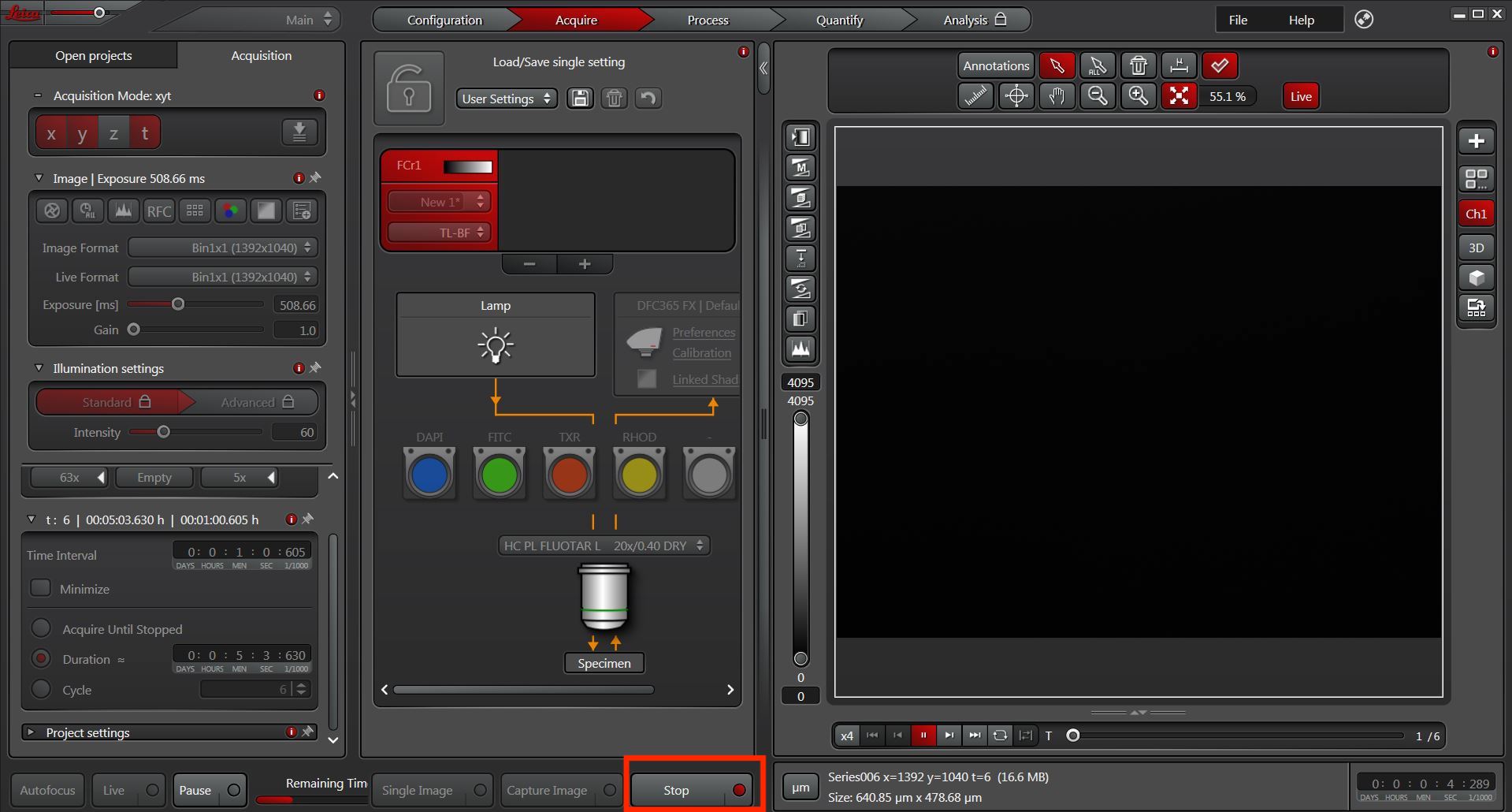1512x812 pixels.
Task: Expand the Project settings section
Action: click(x=32, y=732)
